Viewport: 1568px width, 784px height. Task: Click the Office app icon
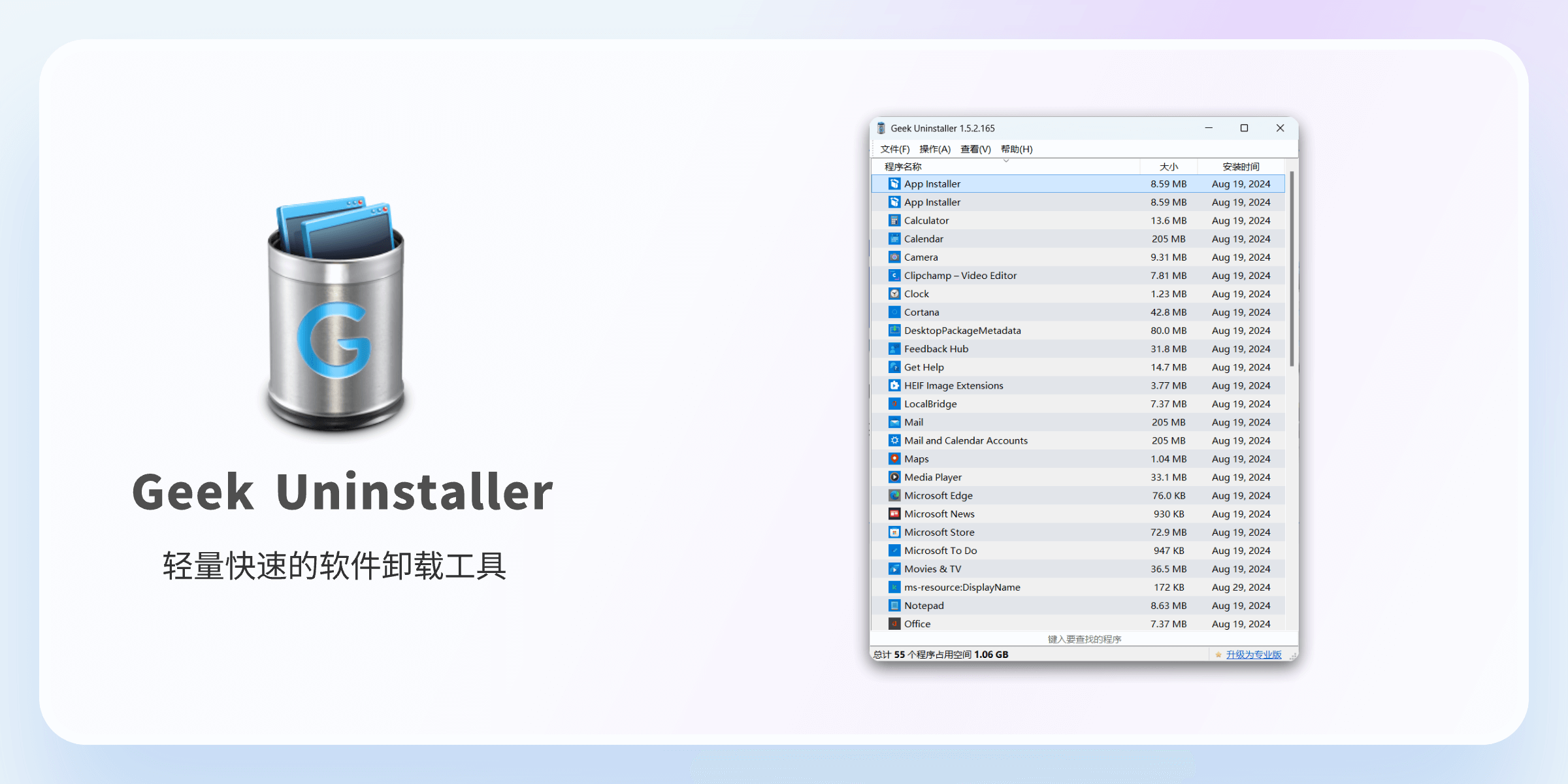(x=894, y=623)
